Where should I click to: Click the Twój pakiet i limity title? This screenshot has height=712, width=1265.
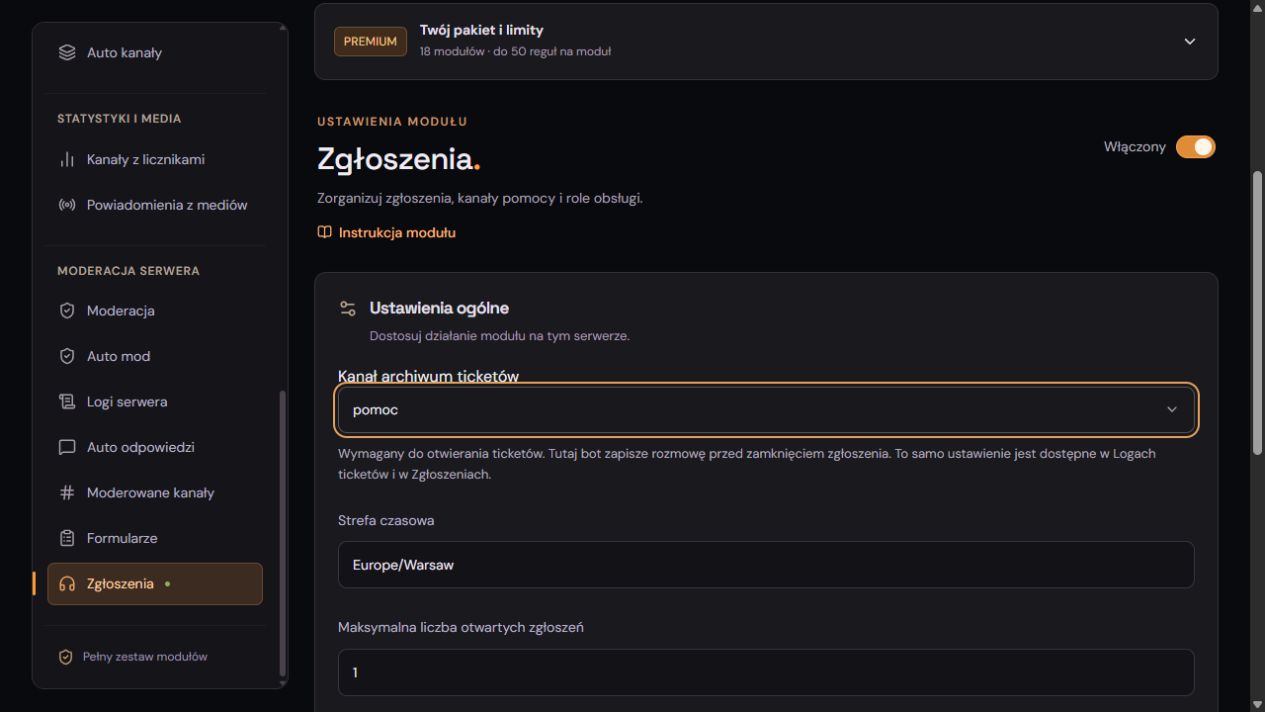pyautogui.click(x=481, y=30)
